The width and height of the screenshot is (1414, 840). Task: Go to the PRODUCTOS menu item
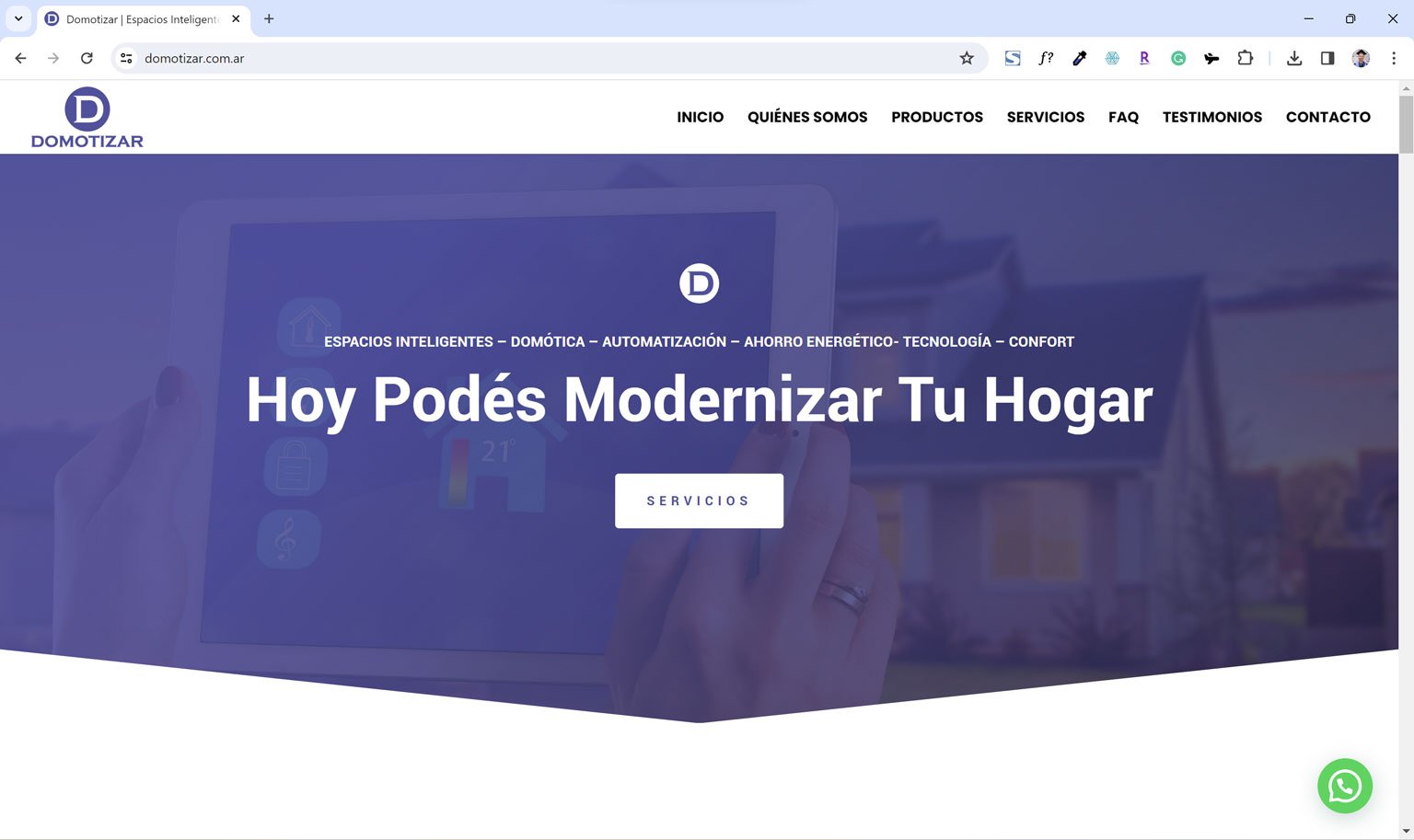click(936, 117)
